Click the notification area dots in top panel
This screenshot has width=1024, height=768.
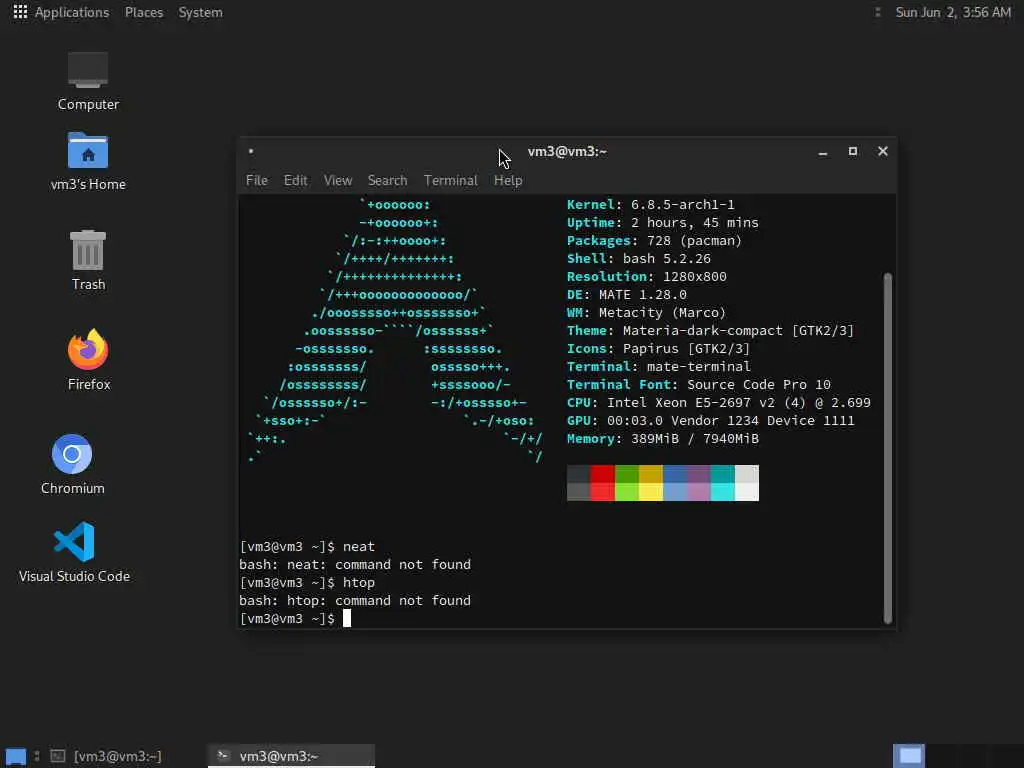tap(878, 12)
